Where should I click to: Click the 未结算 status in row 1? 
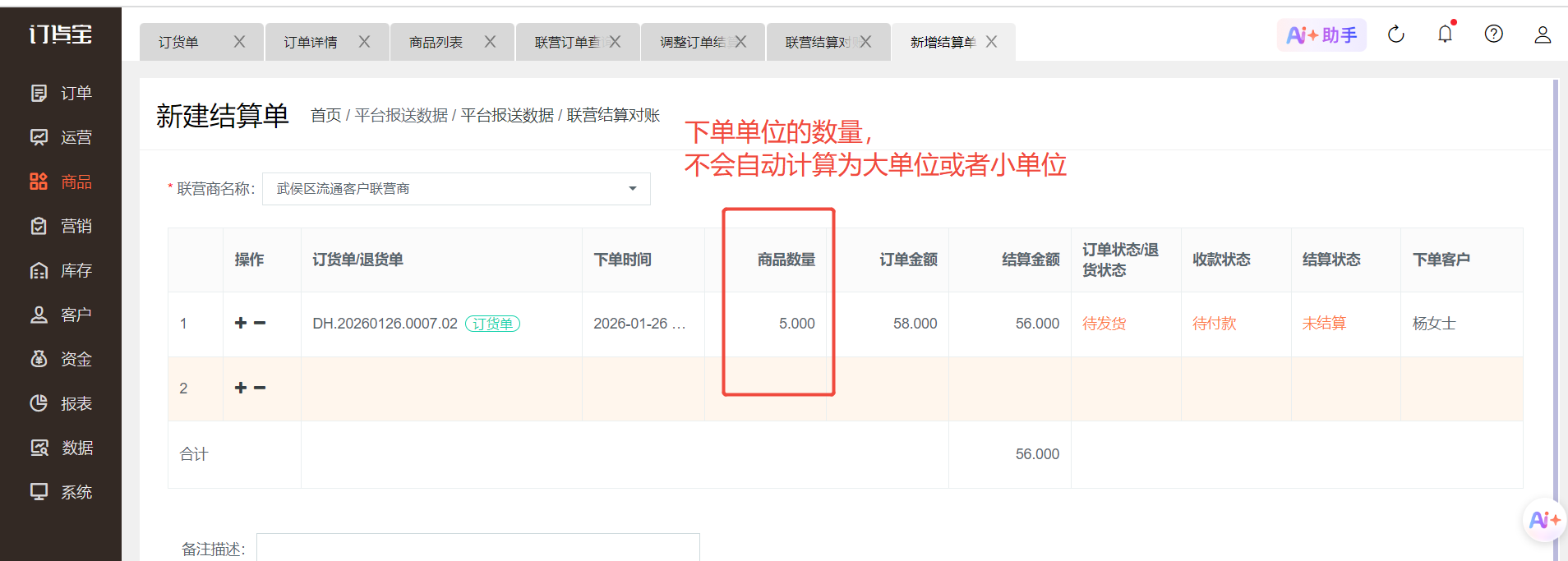[x=1324, y=324]
